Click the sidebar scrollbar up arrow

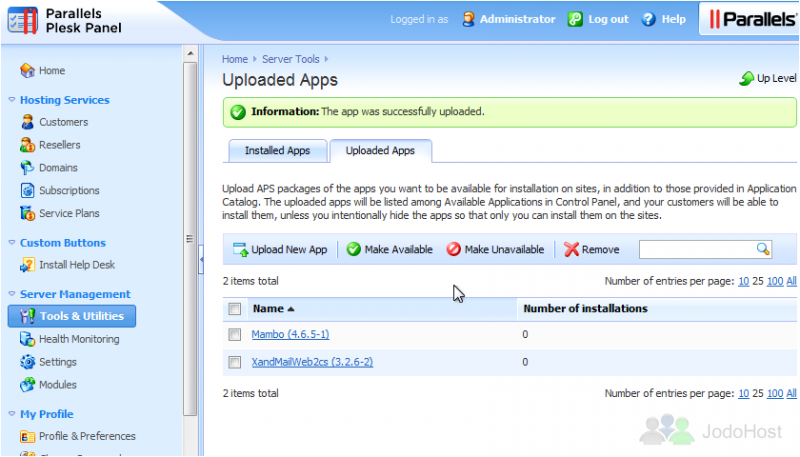pyautogui.click(x=190, y=53)
